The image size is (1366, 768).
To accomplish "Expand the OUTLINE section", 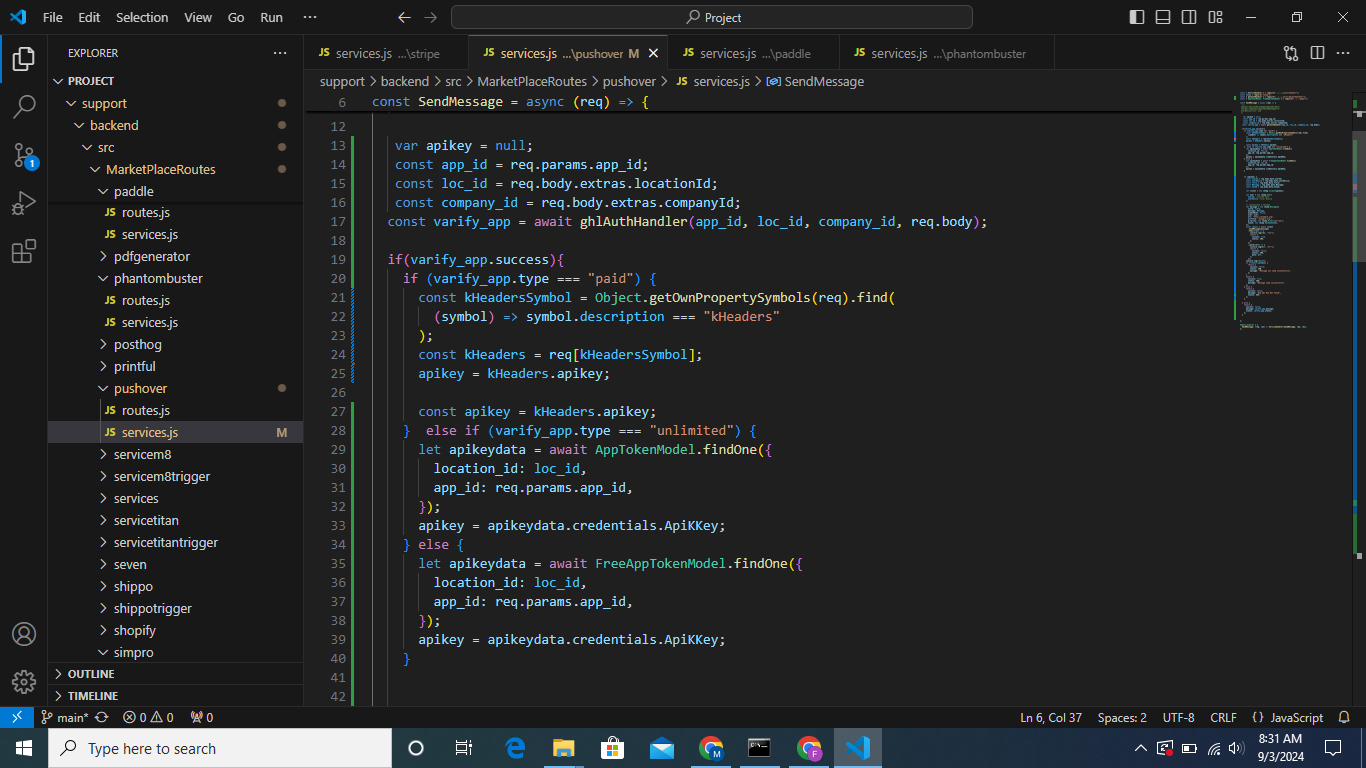I will [90, 674].
